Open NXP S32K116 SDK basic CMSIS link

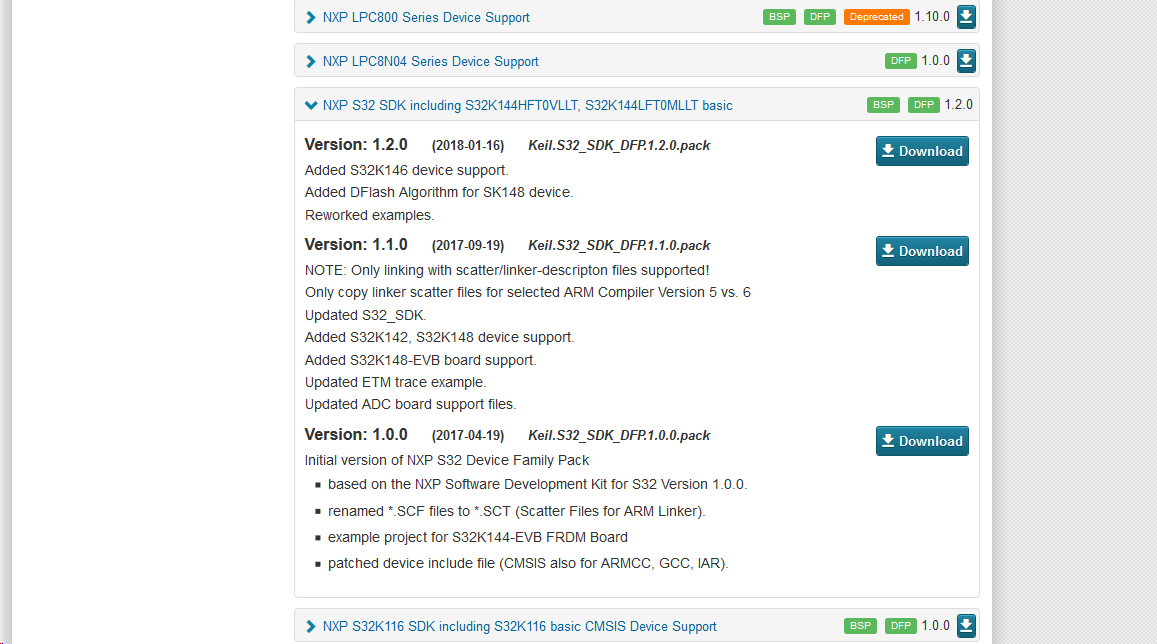519,626
